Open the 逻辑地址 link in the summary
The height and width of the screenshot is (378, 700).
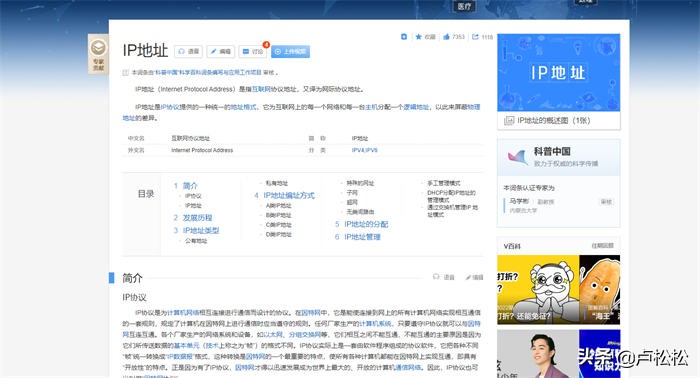416,107
